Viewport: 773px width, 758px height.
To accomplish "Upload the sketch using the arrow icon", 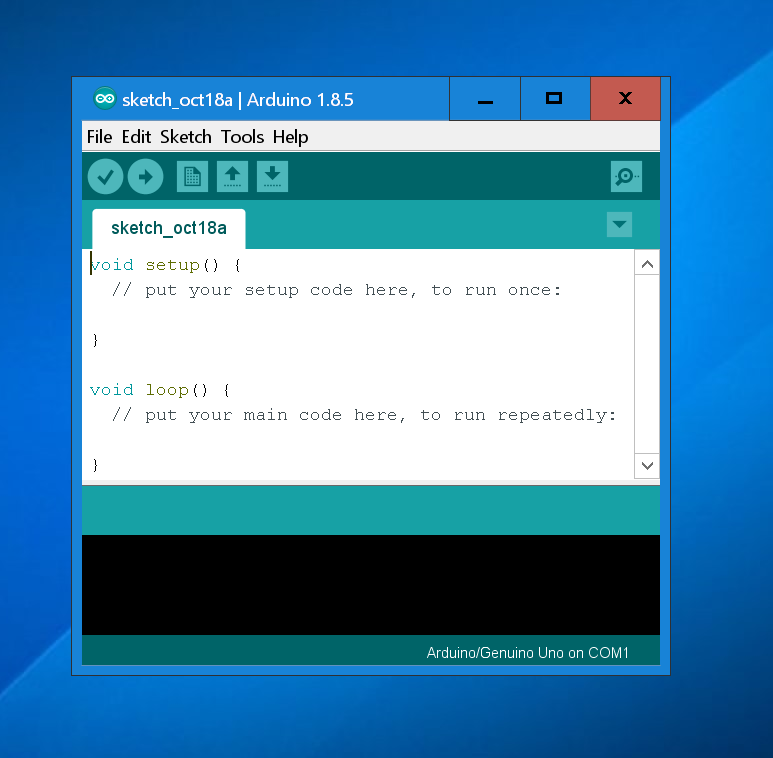I will tap(145, 177).
